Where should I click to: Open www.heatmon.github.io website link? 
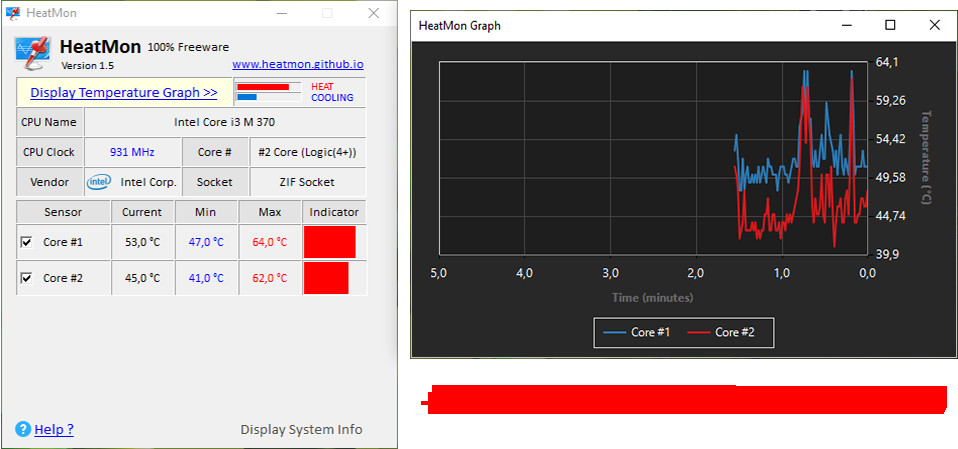298,64
